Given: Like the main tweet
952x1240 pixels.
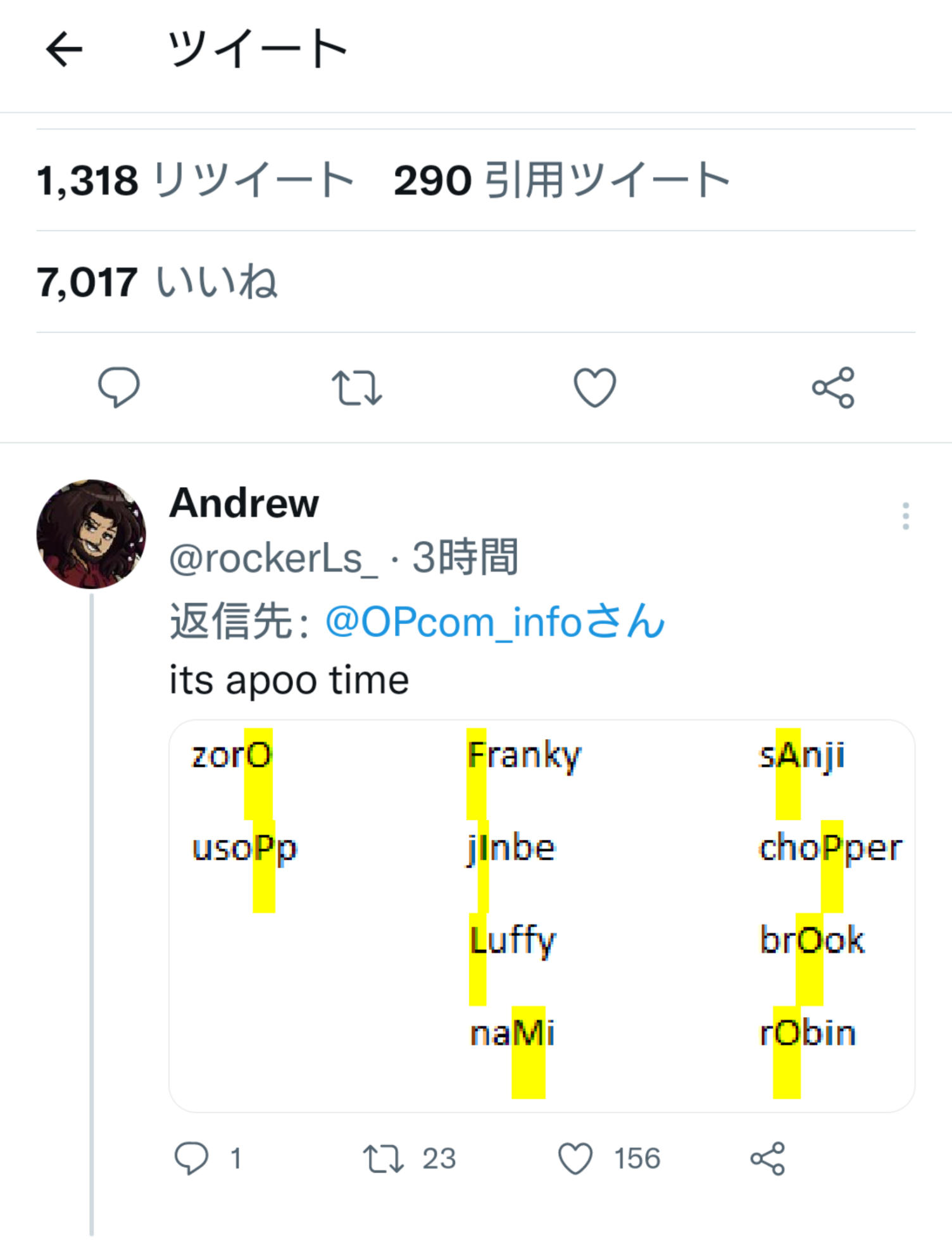Looking at the screenshot, I should [594, 387].
